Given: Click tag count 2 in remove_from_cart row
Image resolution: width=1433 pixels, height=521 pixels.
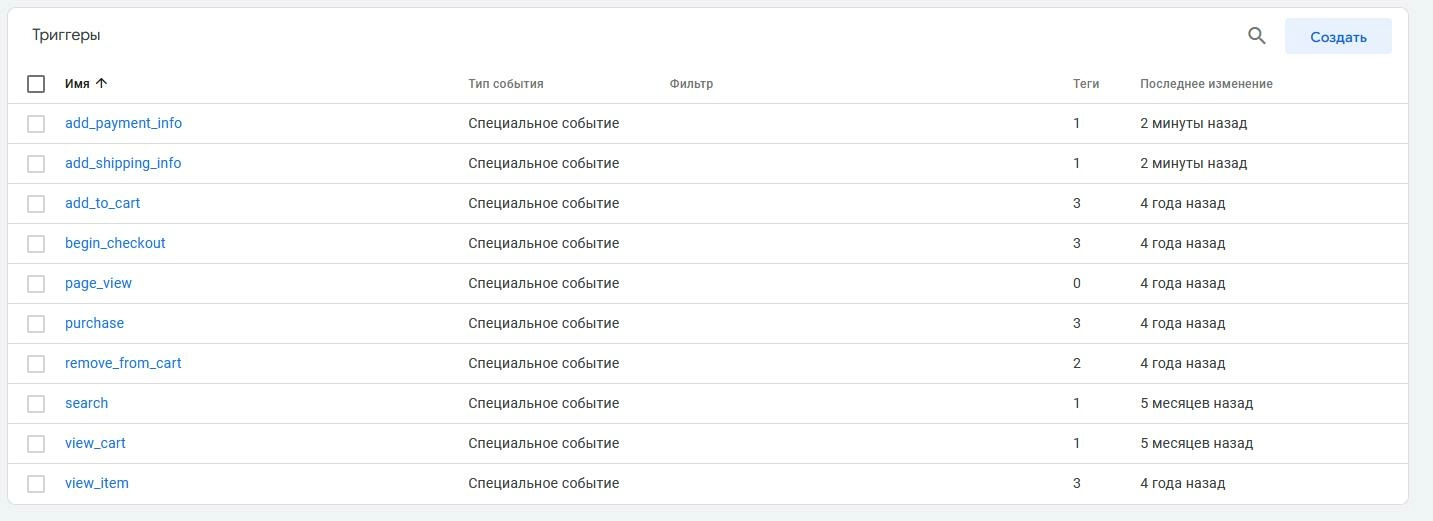Looking at the screenshot, I should coord(1077,363).
